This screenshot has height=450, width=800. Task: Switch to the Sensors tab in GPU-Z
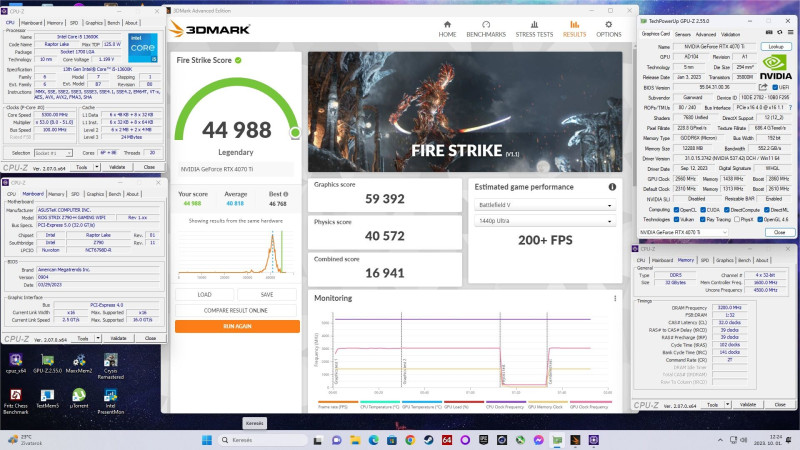[683, 34]
